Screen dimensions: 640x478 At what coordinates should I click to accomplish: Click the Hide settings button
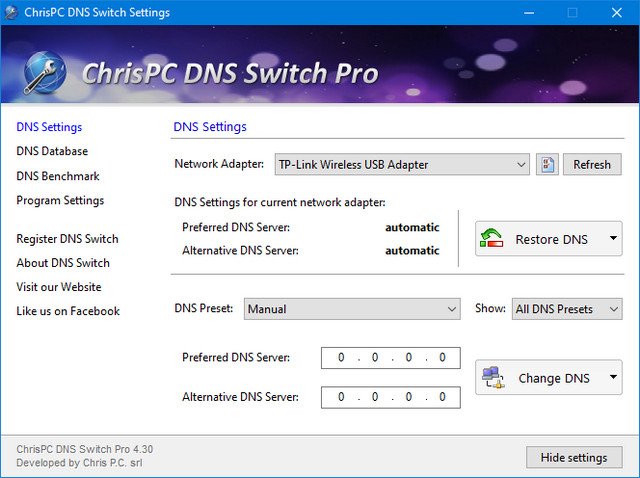[x=574, y=458]
